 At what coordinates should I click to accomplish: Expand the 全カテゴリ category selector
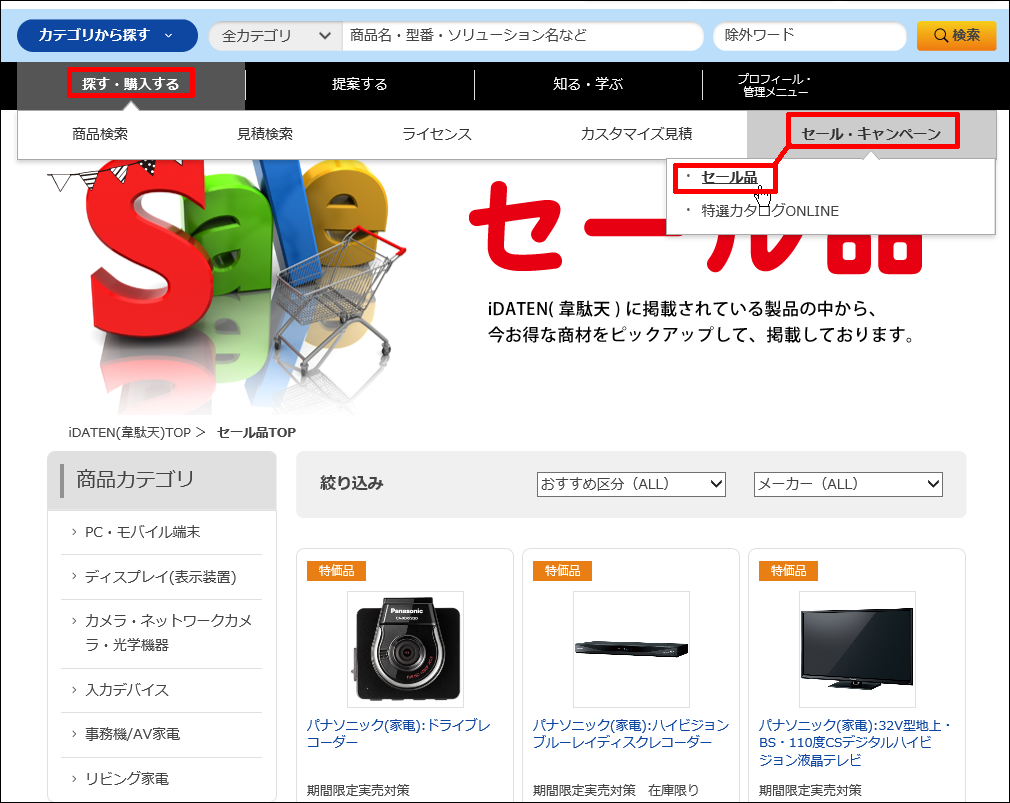pos(275,36)
